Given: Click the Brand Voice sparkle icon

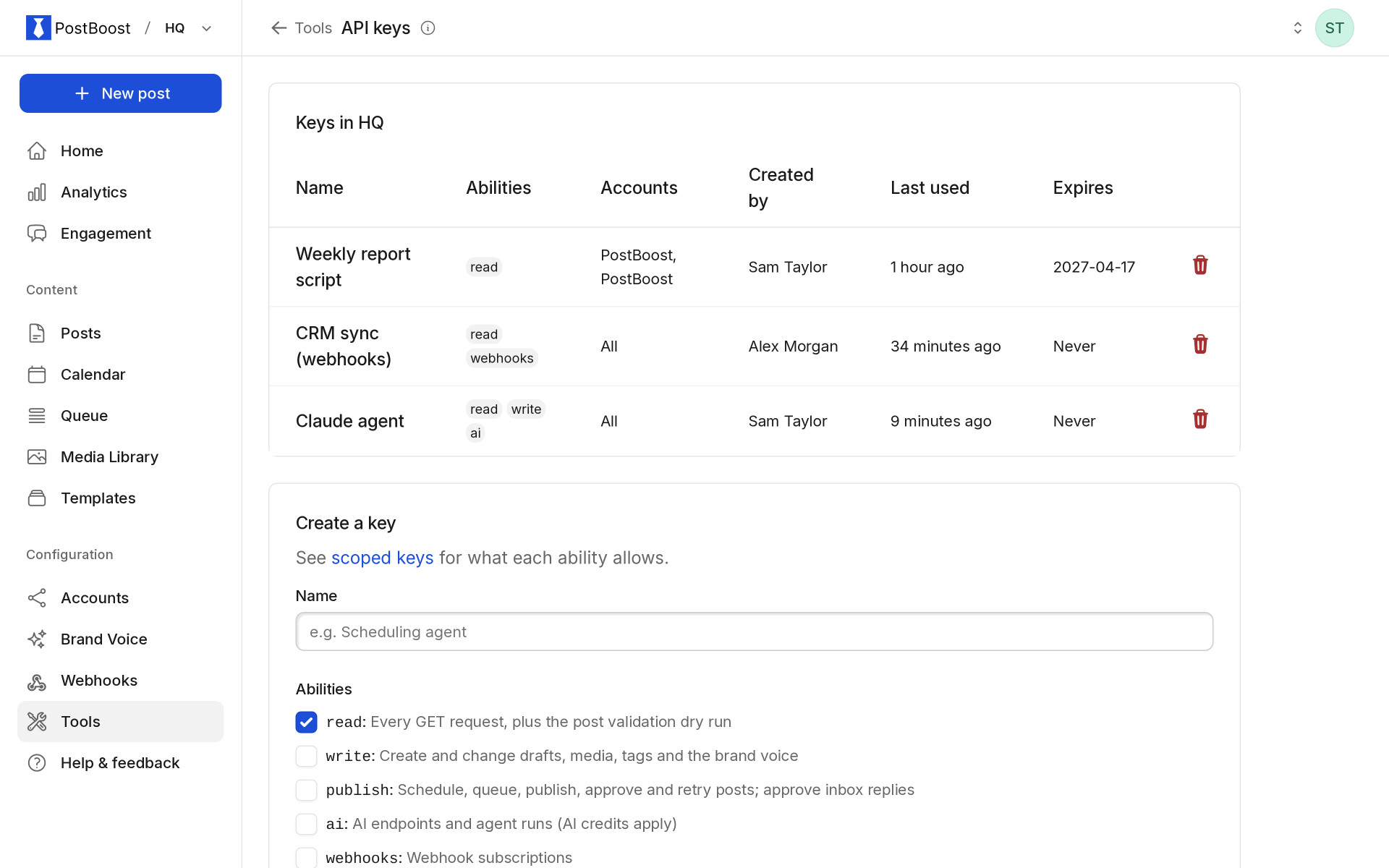Looking at the screenshot, I should [x=37, y=639].
